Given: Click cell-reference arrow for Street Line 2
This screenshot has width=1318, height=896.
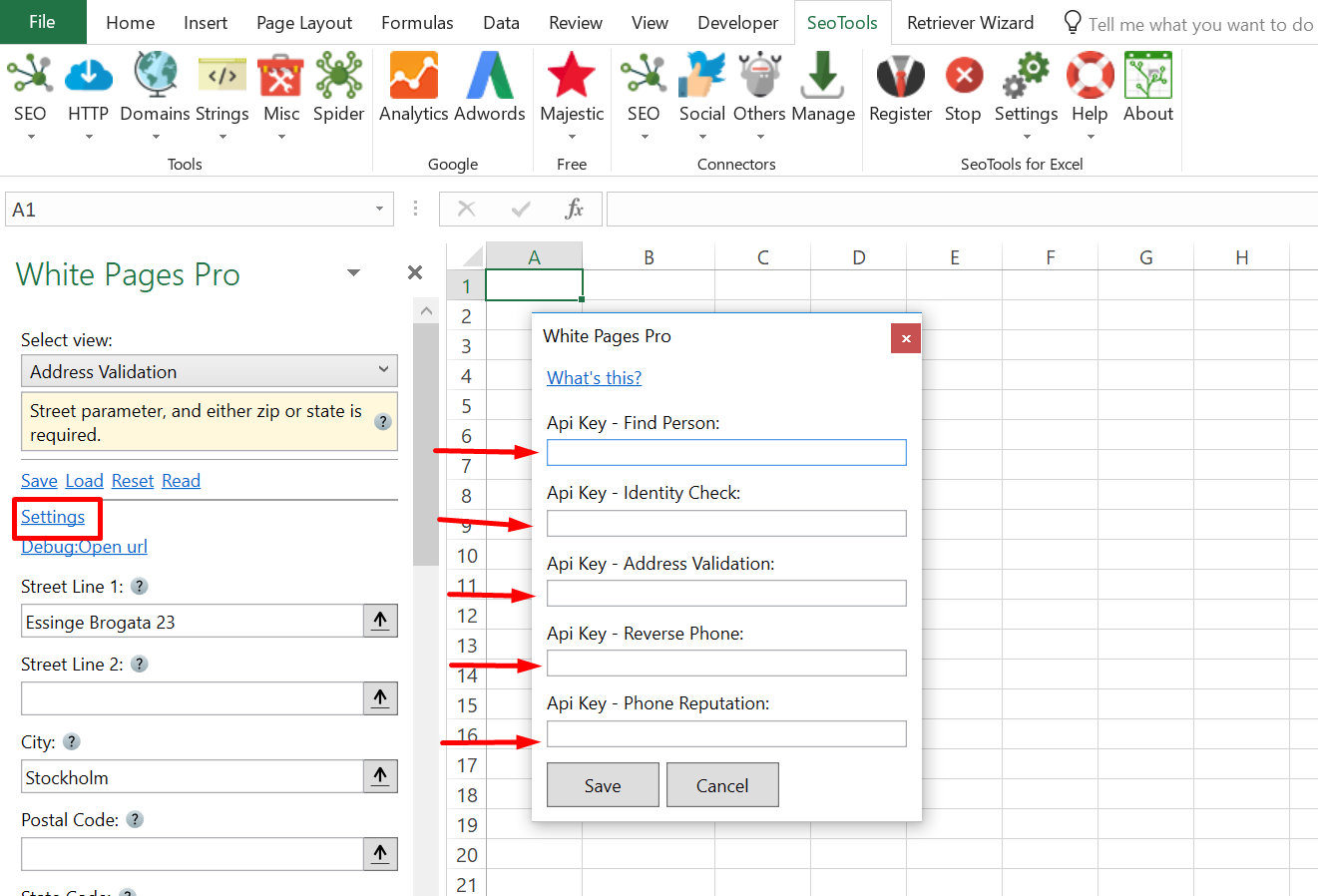Looking at the screenshot, I should [380, 698].
